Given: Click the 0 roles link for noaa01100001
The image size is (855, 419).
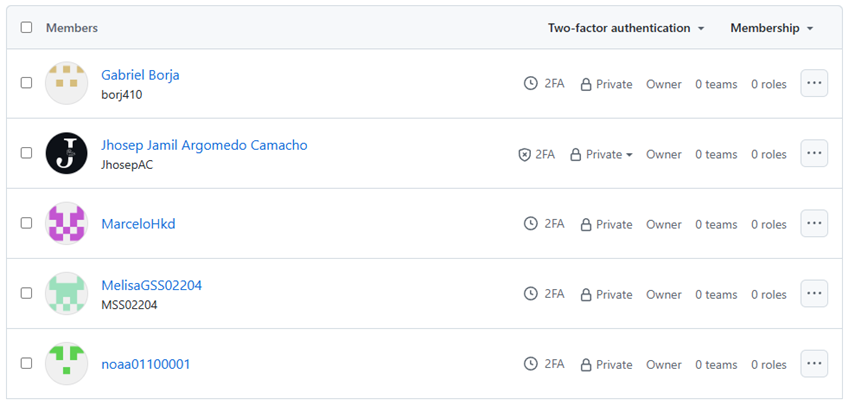Looking at the screenshot, I should point(769,364).
